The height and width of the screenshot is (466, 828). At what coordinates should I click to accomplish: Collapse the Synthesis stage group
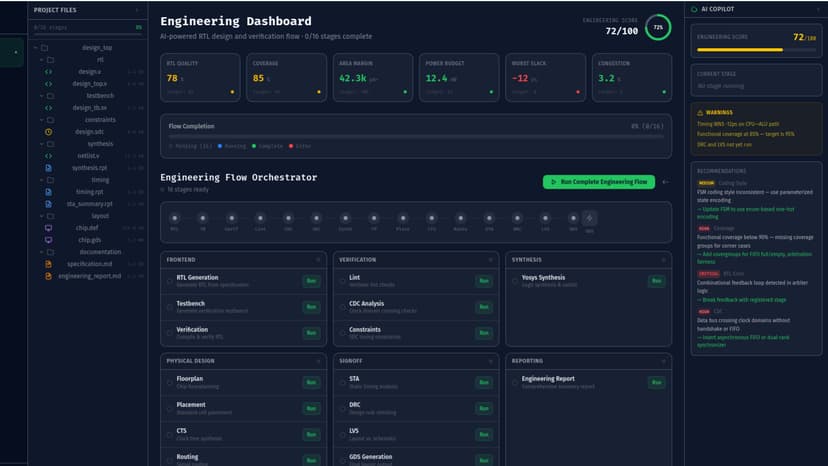point(663,259)
